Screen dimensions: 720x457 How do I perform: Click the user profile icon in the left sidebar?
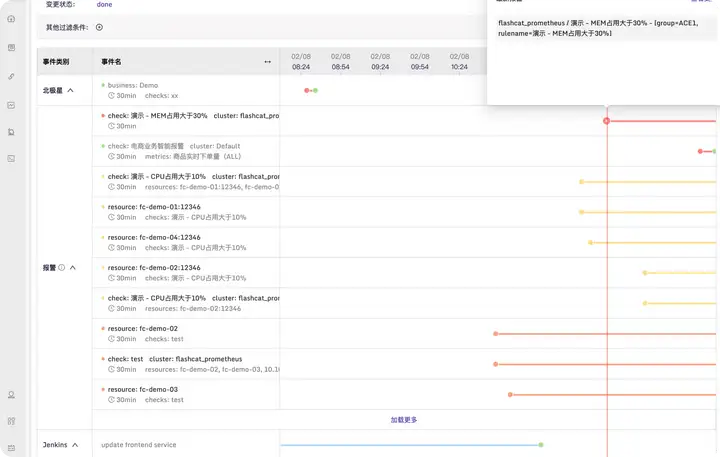click(x=11, y=395)
